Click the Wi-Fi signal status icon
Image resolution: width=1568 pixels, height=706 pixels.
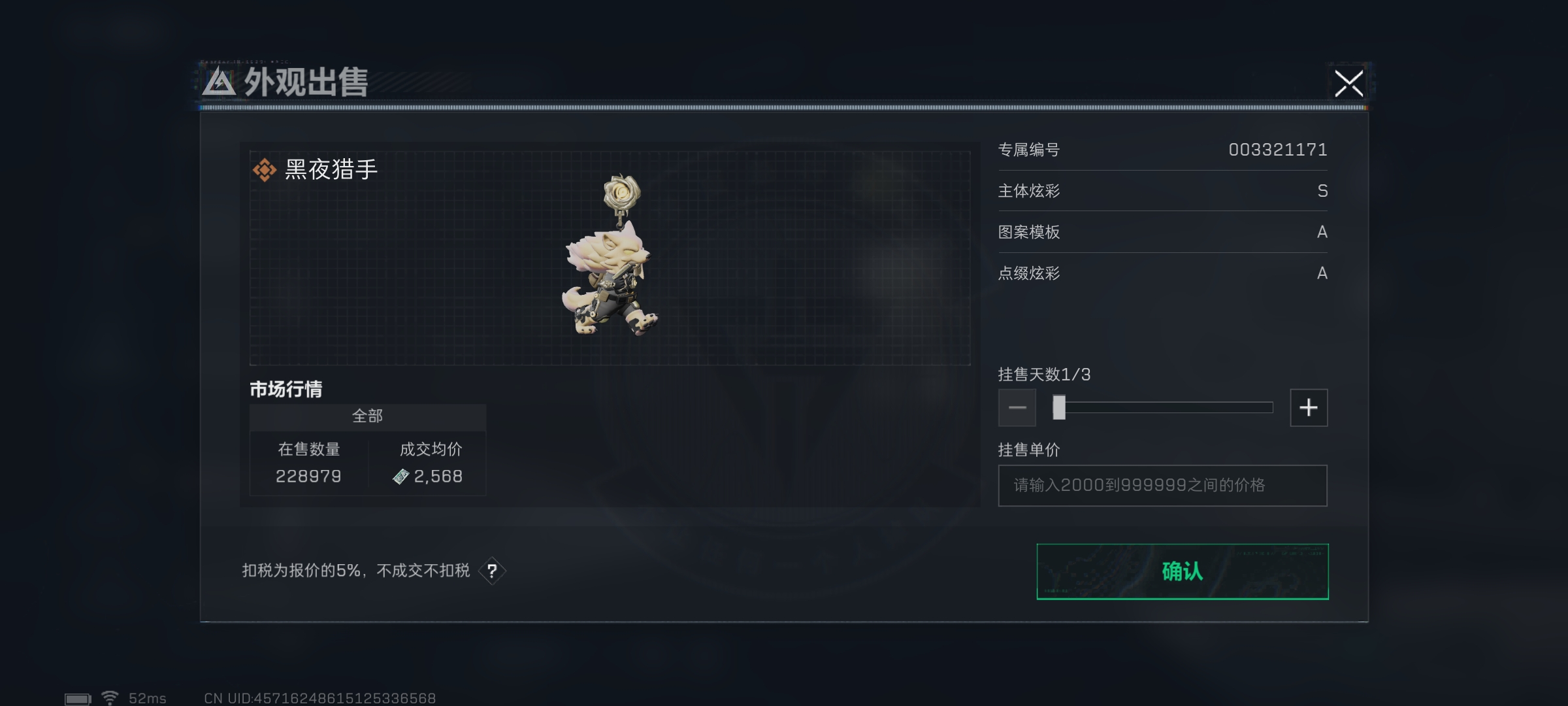[x=110, y=698]
